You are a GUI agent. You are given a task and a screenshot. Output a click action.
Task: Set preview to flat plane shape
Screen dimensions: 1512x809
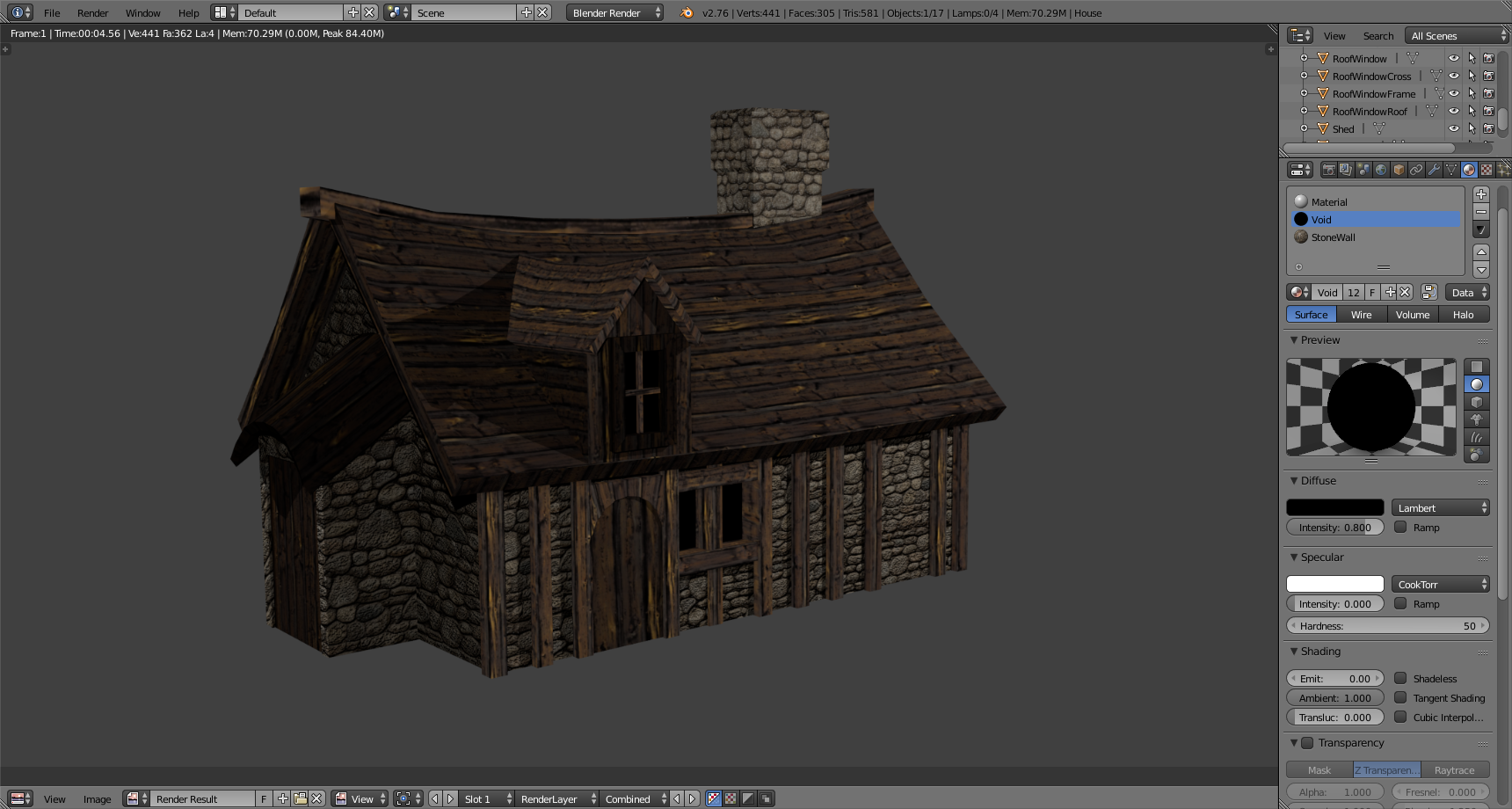pos(1477,367)
